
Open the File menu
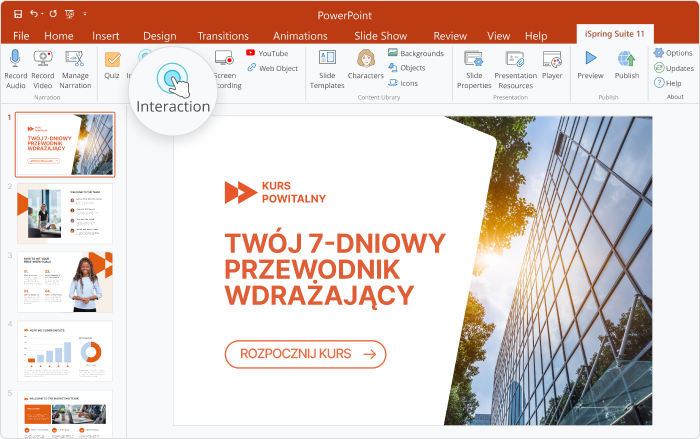(x=21, y=36)
